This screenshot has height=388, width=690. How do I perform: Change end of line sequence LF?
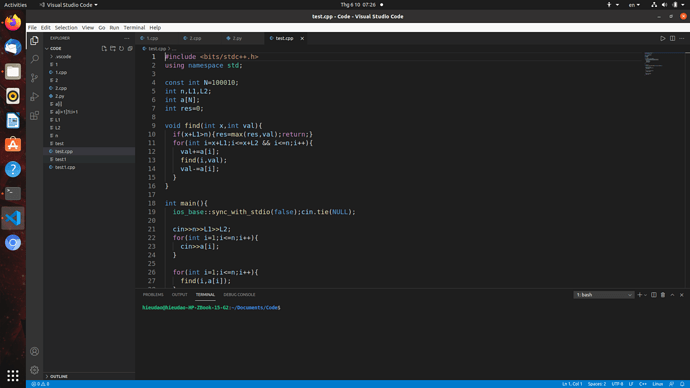(631, 384)
